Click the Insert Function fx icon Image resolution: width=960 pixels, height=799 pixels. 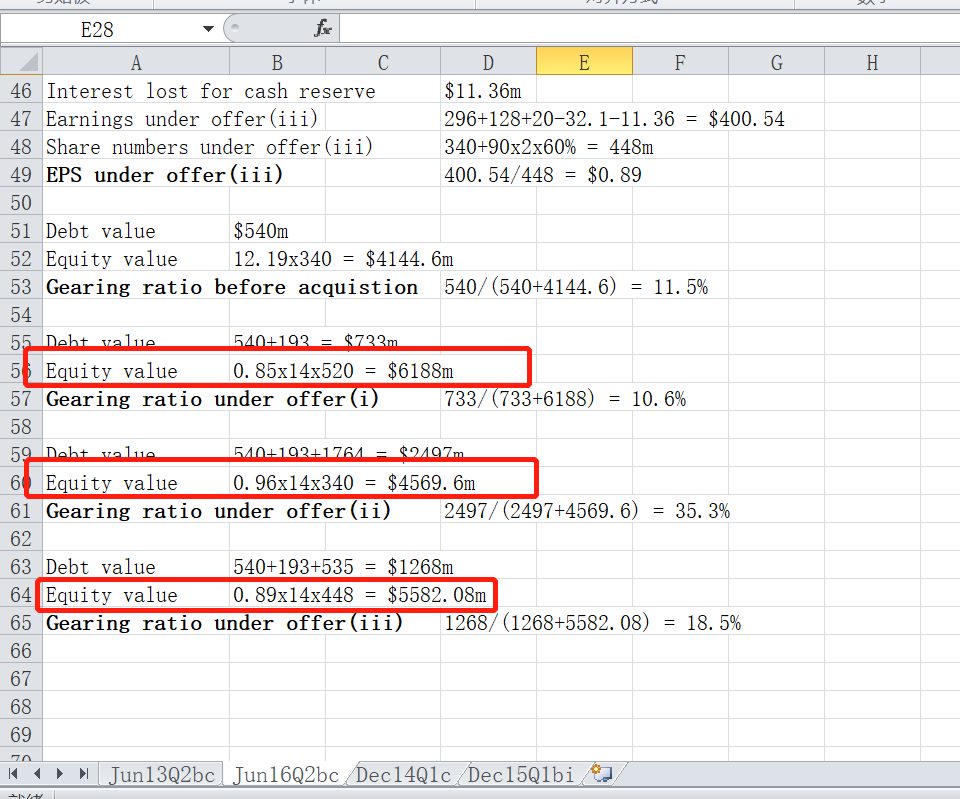pos(323,29)
